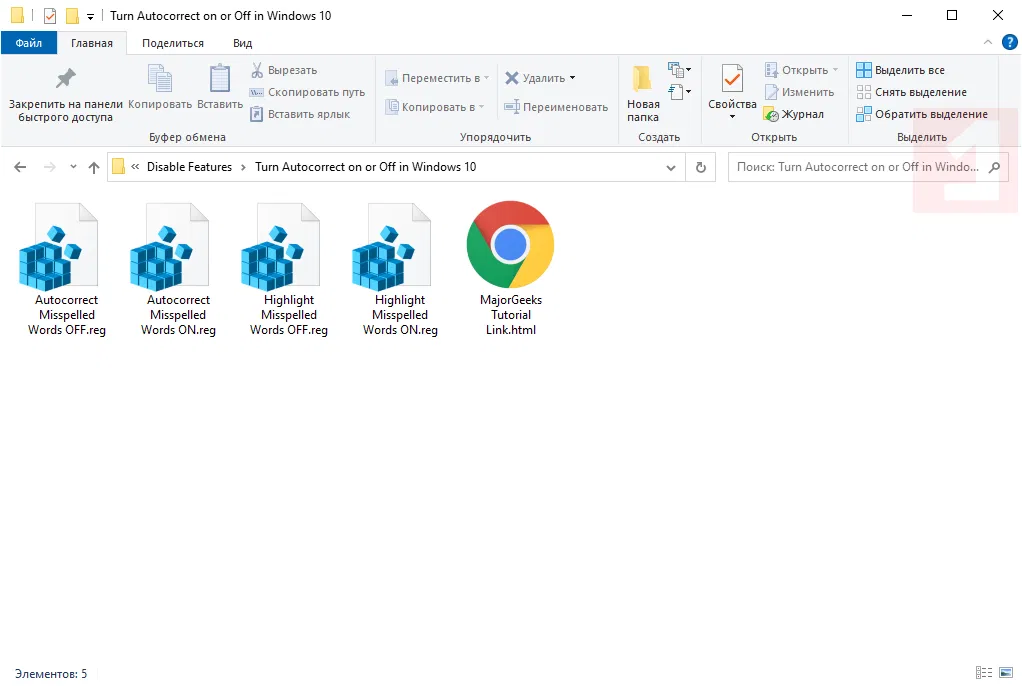Viewport: 1022px width, 686px height.
Task: Open the Журнал history command
Action: click(x=794, y=114)
